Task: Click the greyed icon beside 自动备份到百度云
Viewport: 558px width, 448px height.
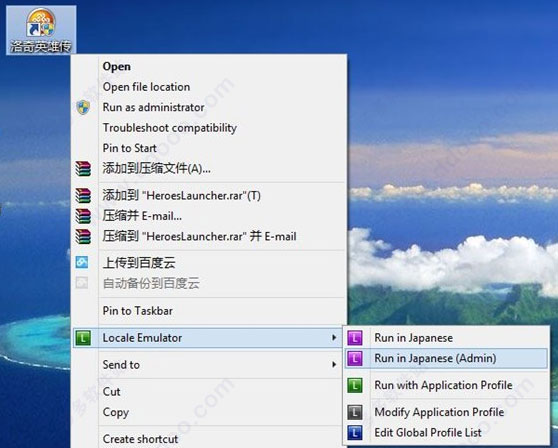Action: 82,283
